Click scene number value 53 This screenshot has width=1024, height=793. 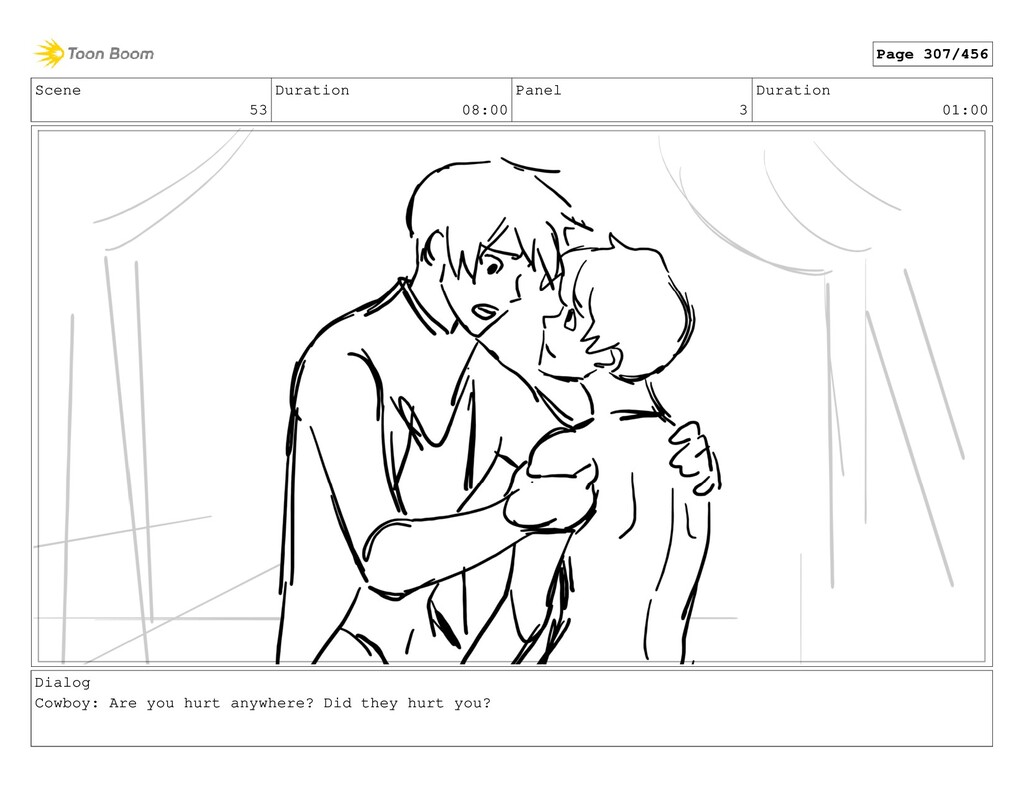point(259,110)
